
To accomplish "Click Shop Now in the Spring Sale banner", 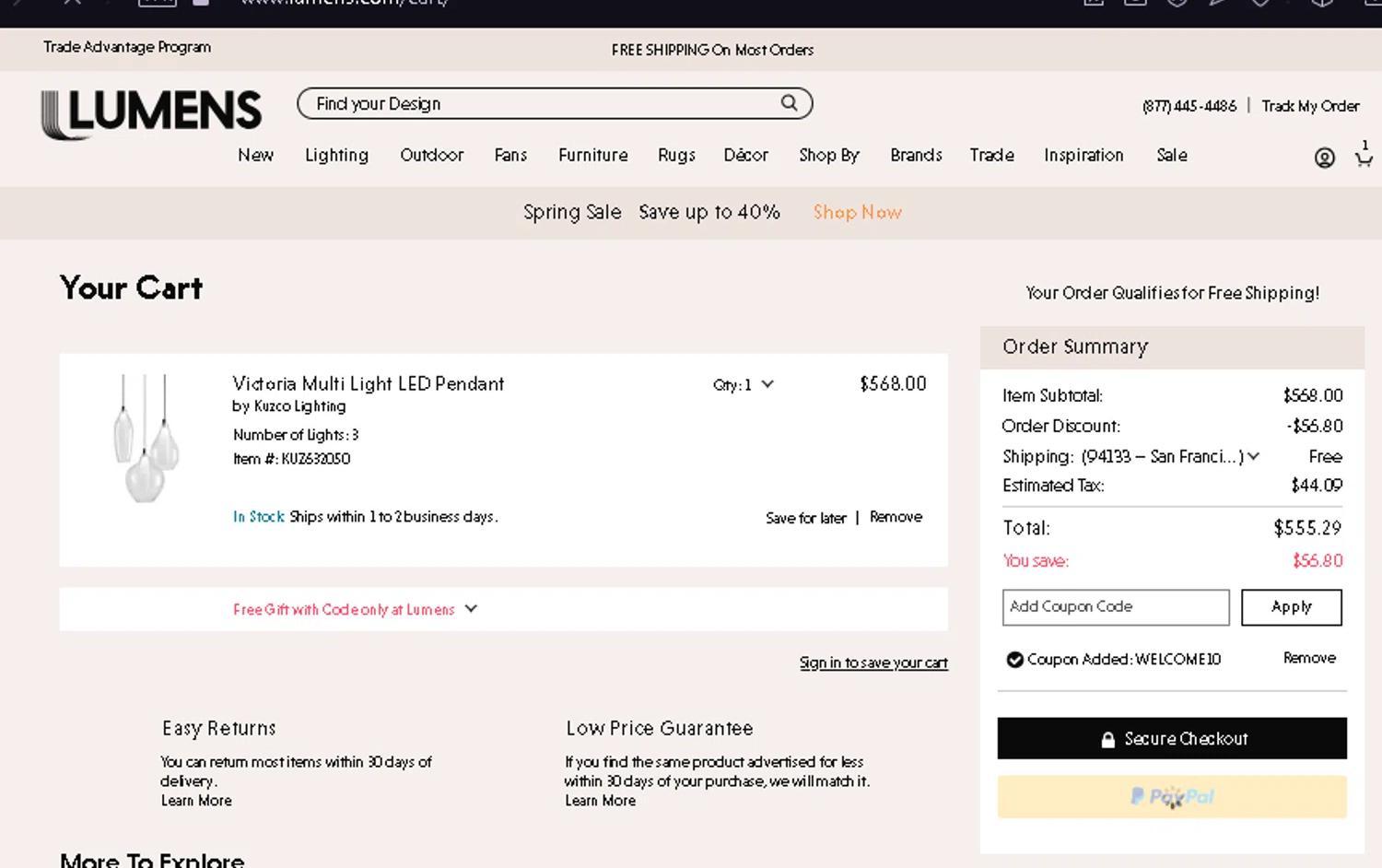I will (x=857, y=212).
